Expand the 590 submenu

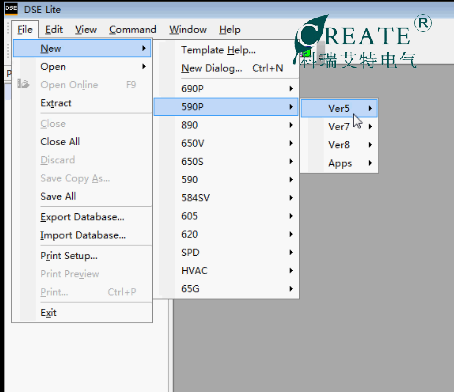[226, 180]
